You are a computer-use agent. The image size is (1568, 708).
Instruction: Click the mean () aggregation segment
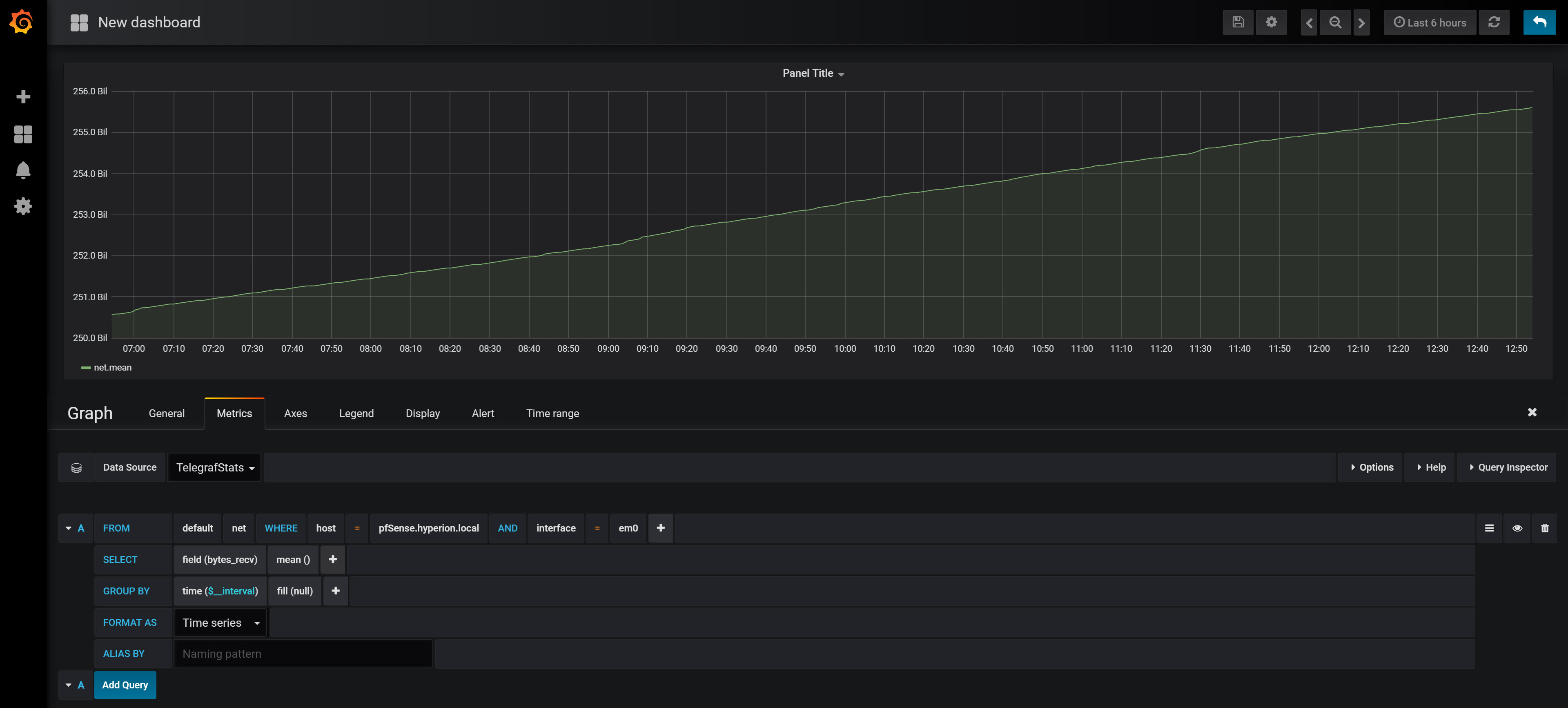(x=293, y=559)
